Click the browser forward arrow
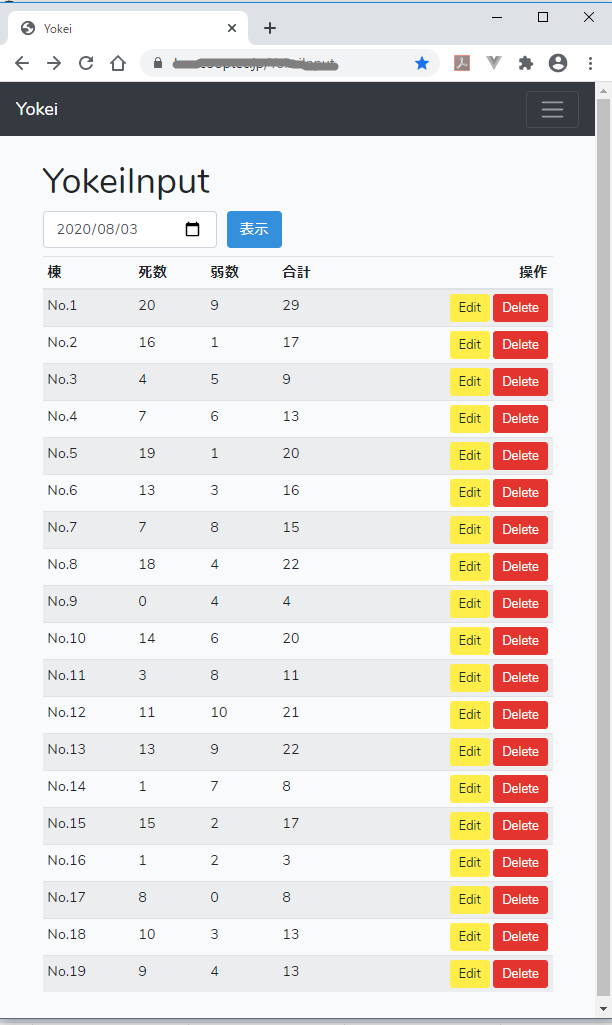This screenshot has height=1025, width=612. tap(54, 63)
